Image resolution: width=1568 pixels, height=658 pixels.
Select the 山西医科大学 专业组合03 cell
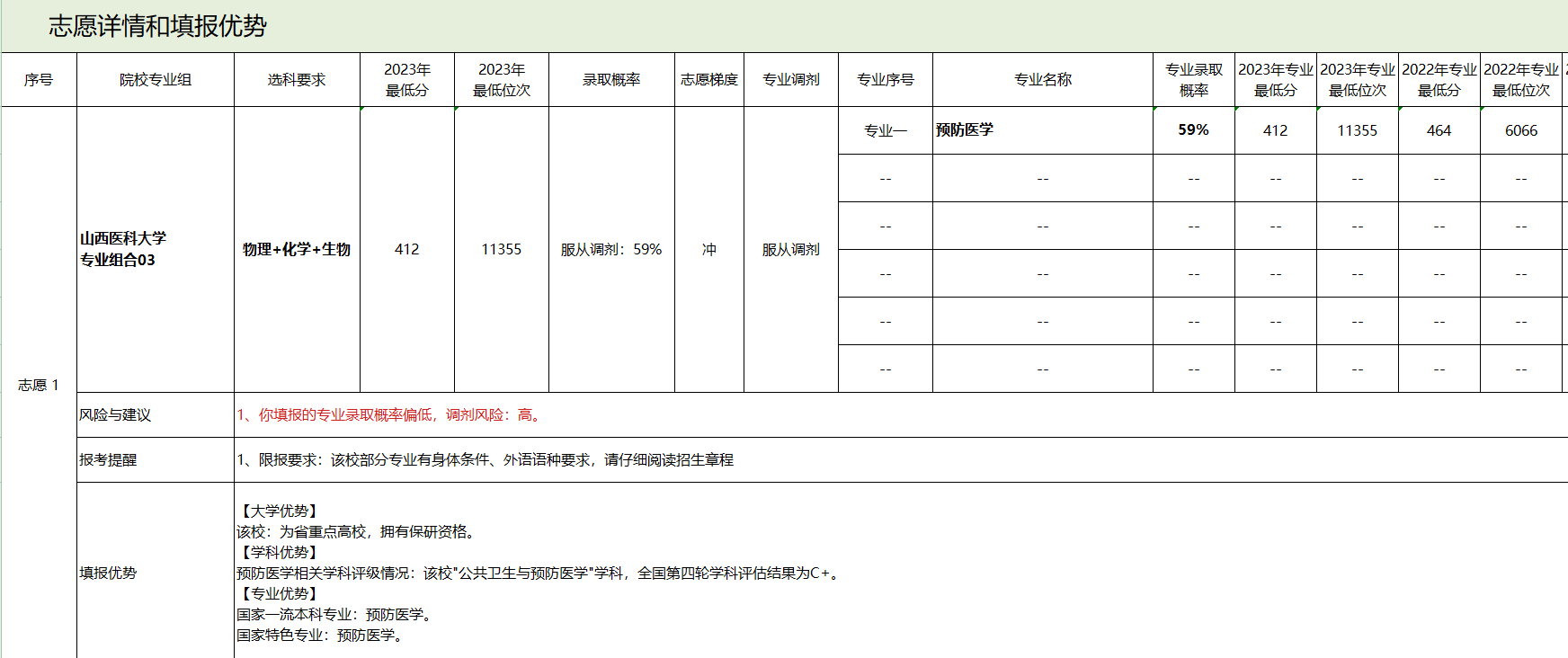pyautogui.click(x=156, y=249)
